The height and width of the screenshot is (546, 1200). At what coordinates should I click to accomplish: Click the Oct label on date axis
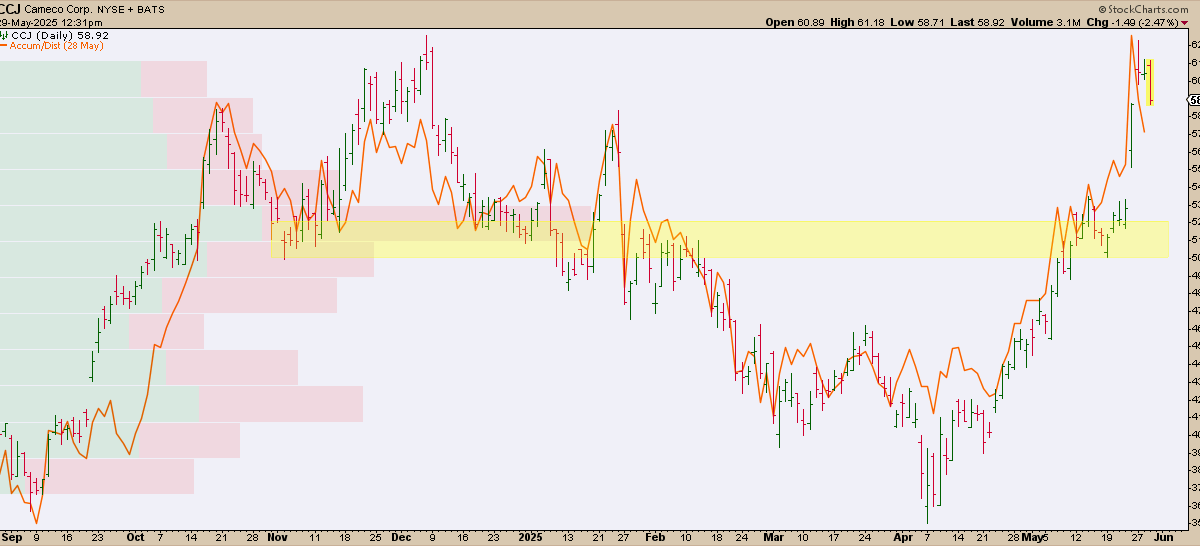point(135,537)
